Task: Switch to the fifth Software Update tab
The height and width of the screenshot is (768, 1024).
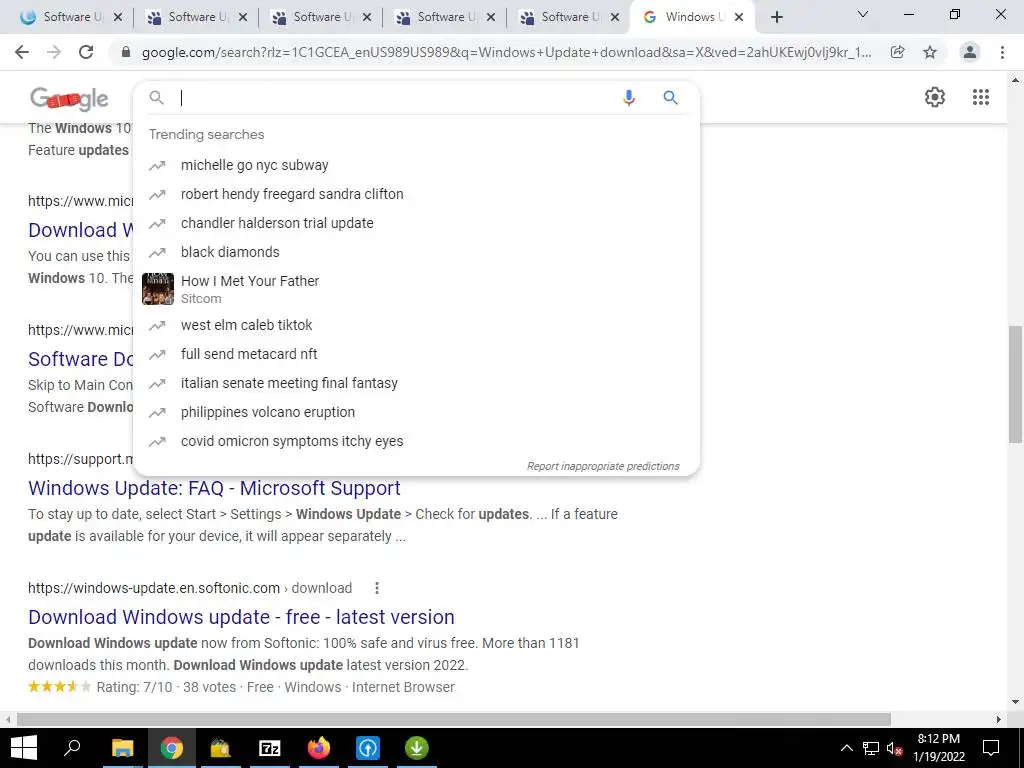Action: click(568, 17)
